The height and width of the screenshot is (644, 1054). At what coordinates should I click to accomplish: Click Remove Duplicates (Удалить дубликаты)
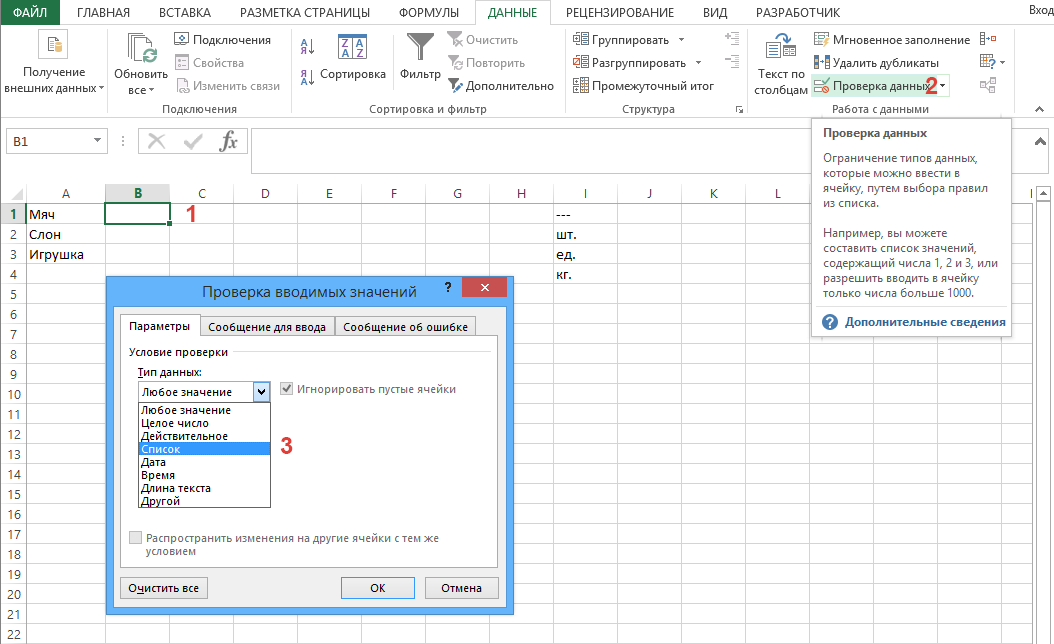pos(876,63)
